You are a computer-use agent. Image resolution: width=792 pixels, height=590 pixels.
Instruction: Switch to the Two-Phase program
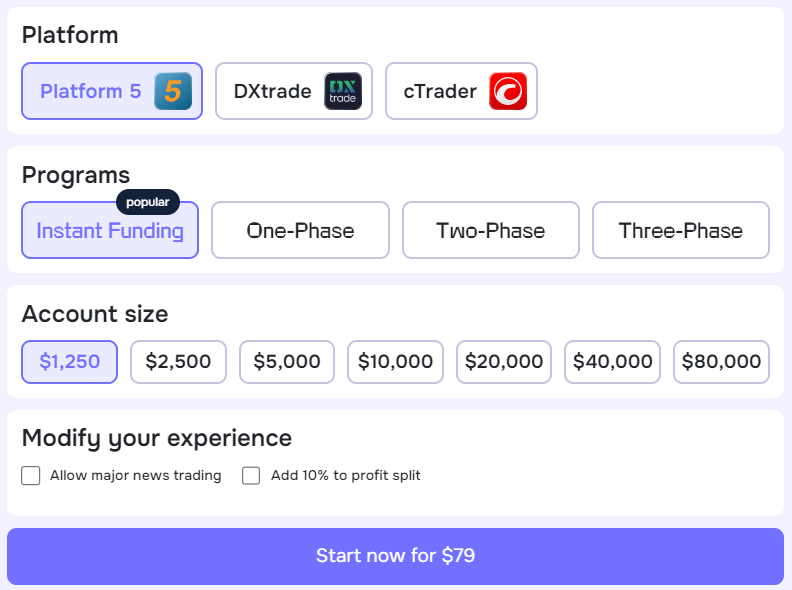pyautogui.click(x=490, y=231)
